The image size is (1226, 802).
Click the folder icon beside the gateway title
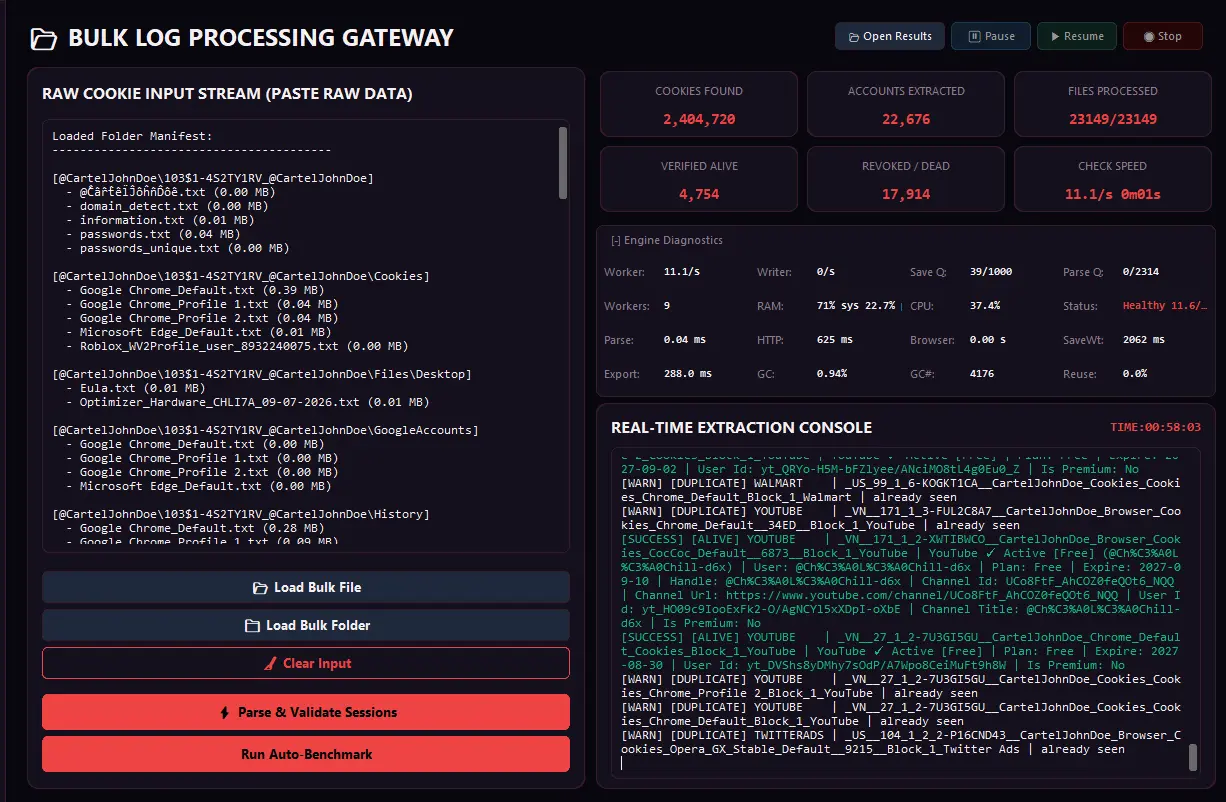pos(43,39)
